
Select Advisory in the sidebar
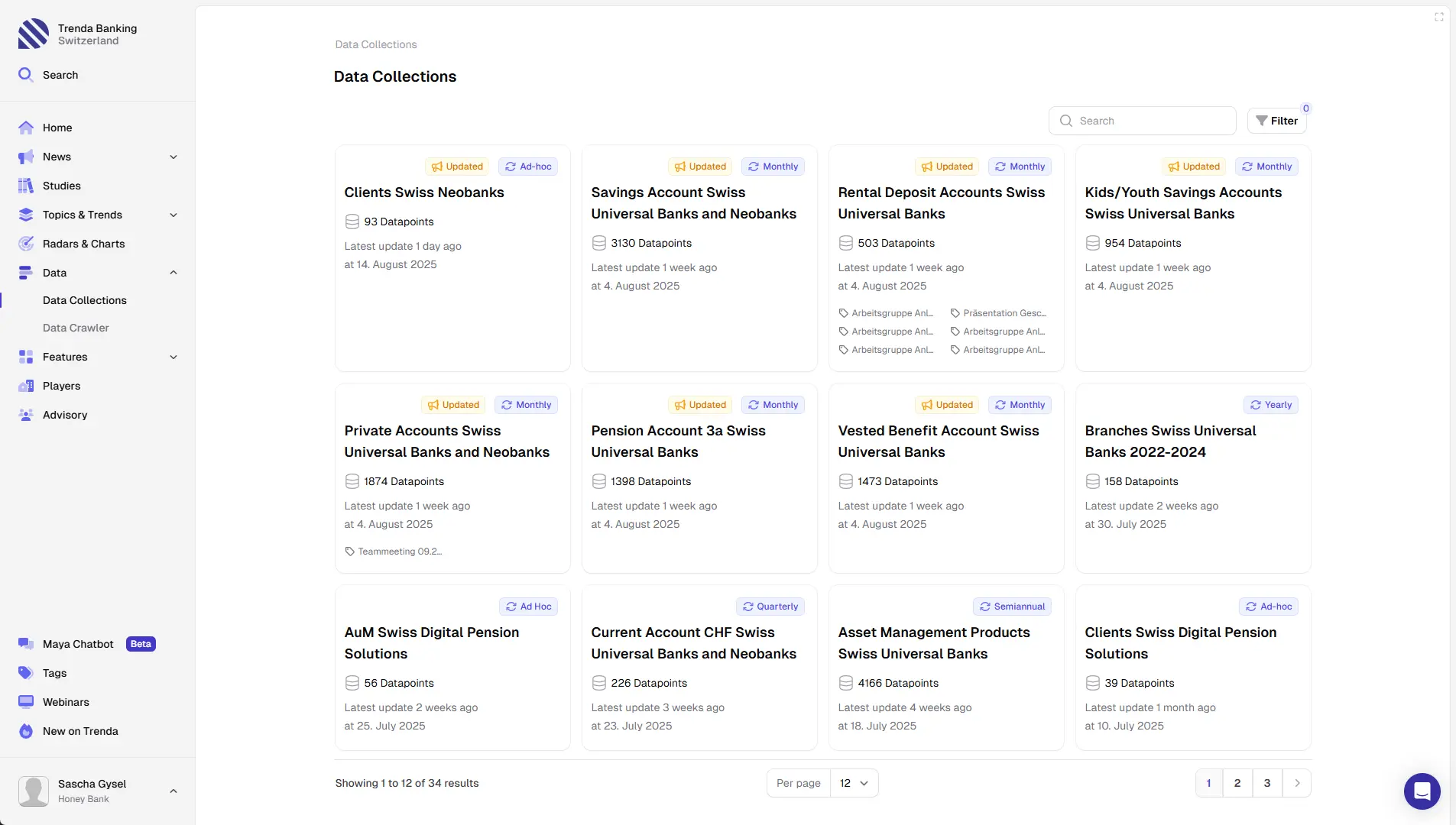(65, 415)
